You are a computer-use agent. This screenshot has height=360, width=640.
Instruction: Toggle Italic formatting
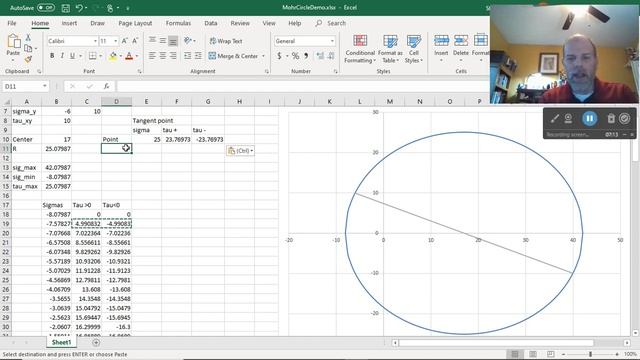point(62,56)
